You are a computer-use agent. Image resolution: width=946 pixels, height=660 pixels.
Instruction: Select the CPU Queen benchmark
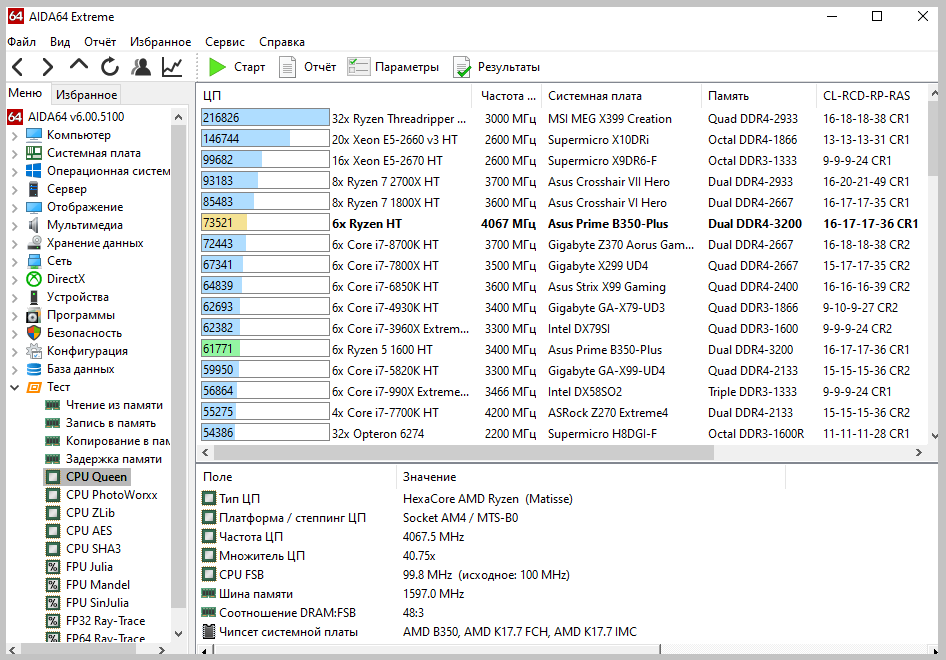click(x=96, y=477)
